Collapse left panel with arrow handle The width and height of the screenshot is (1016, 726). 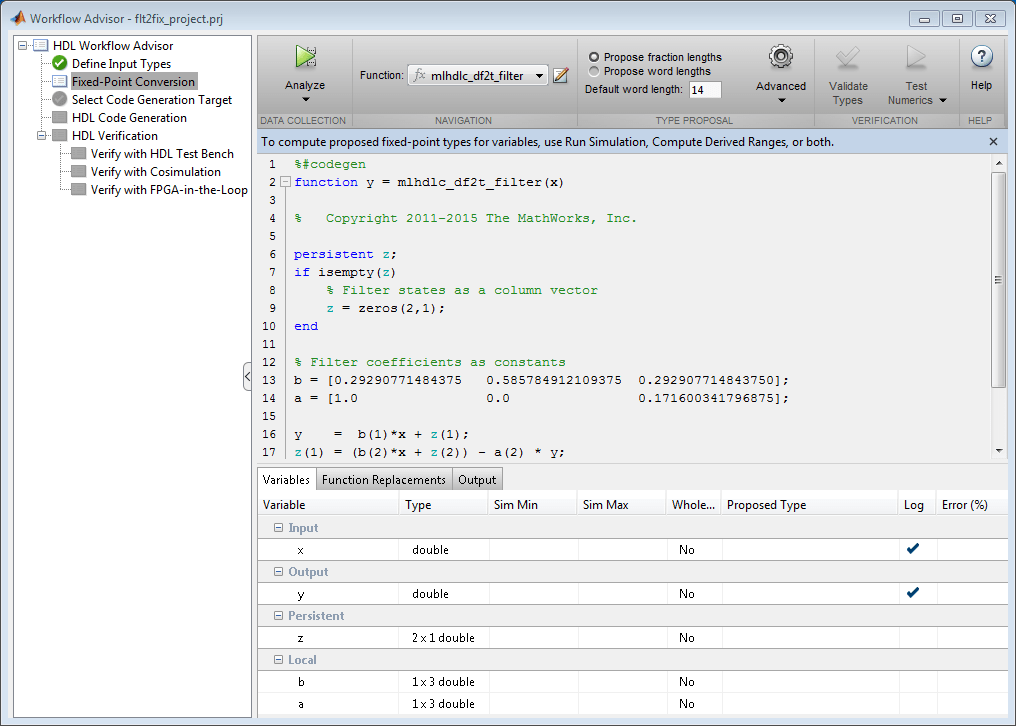click(247, 376)
